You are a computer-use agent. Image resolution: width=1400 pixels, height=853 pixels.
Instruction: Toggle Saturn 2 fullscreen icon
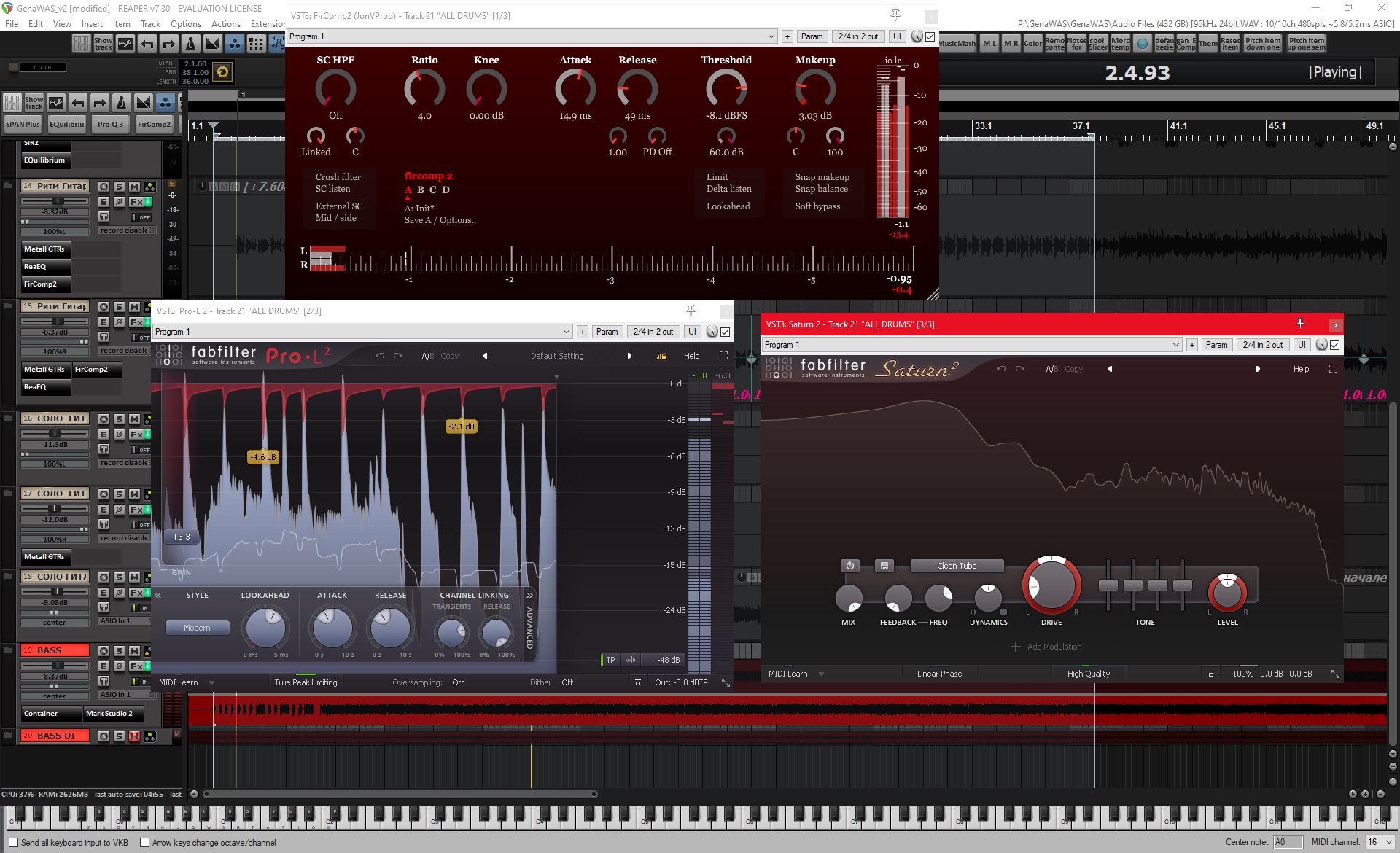1333,369
